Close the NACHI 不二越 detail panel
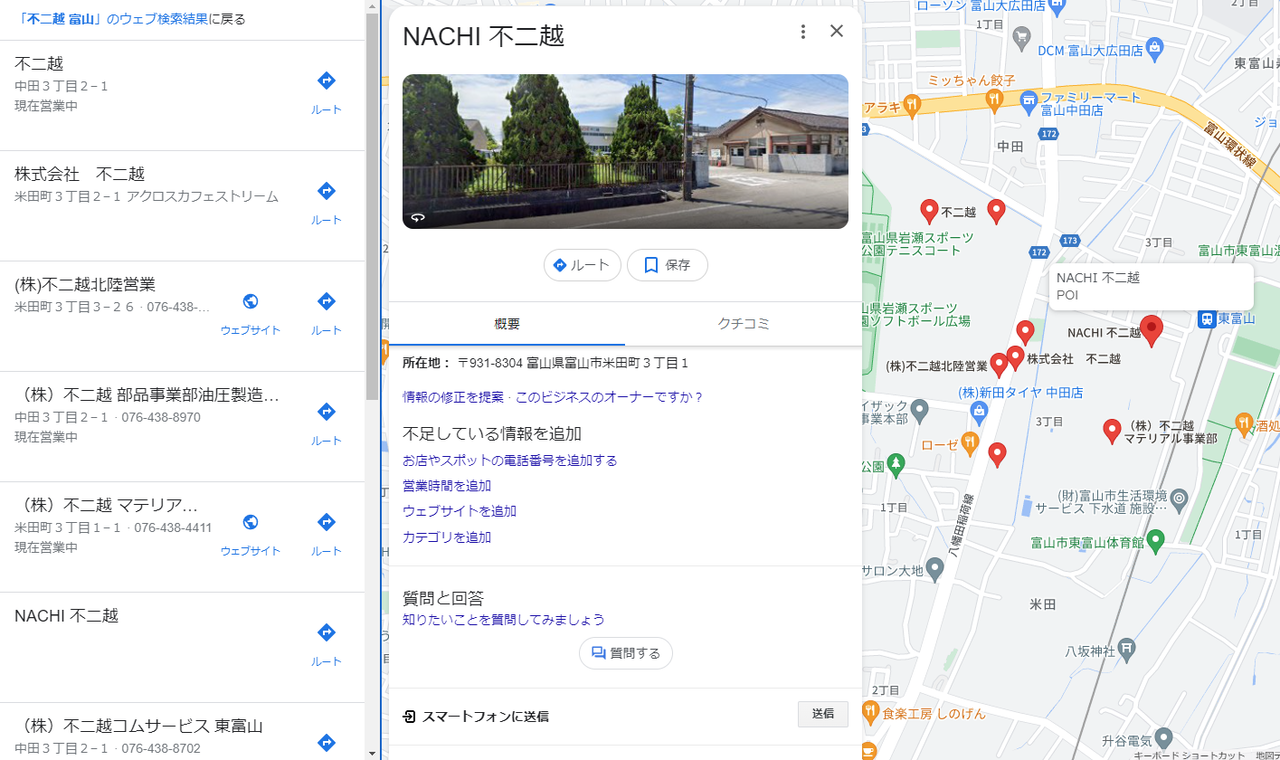Screen dimensions: 1280x760 click(837, 31)
